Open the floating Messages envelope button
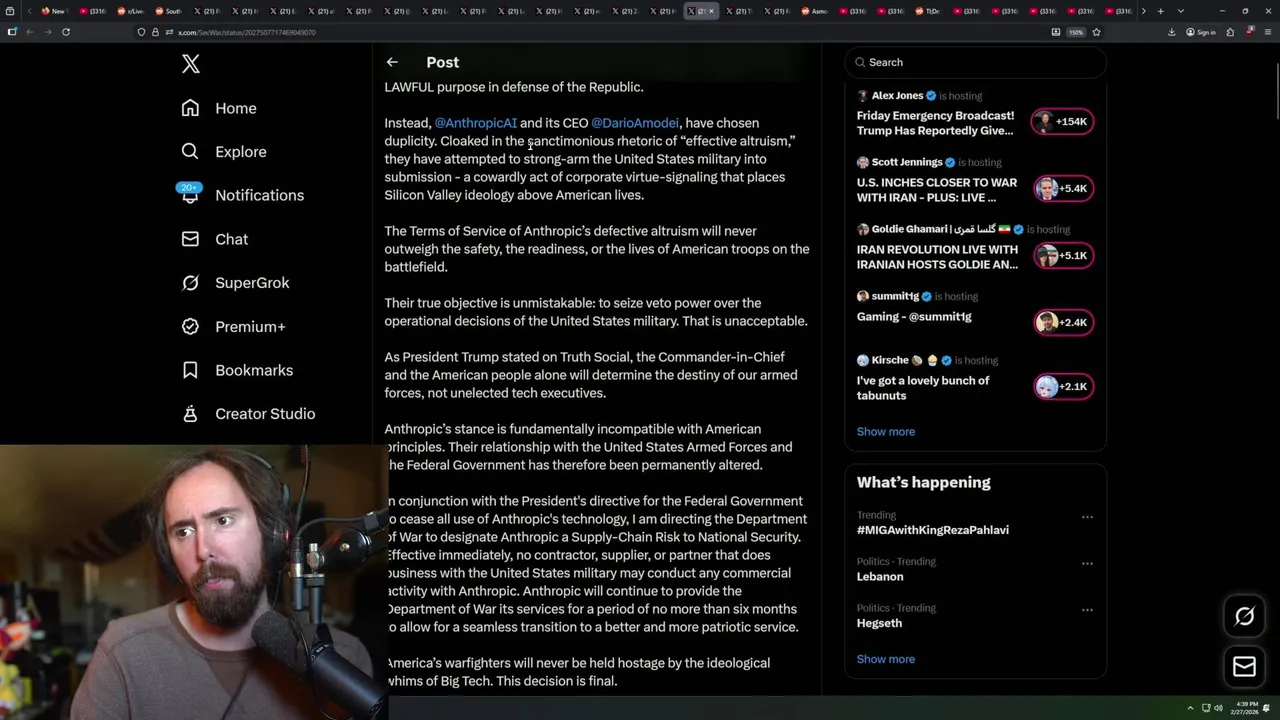This screenshot has width=1280, height=720. click(x=1244, y=667)
